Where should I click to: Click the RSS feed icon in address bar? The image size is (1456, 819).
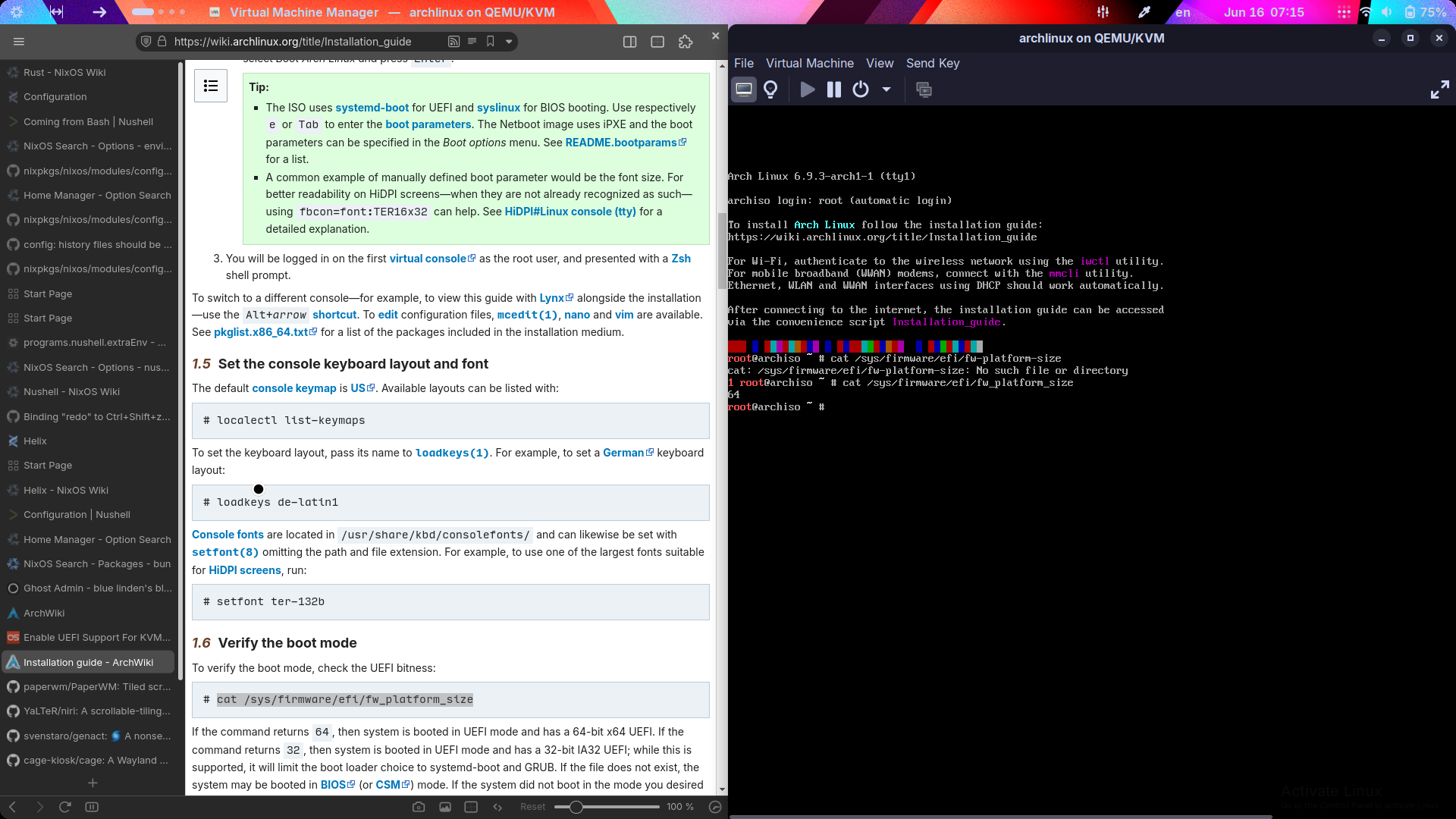tap(453, 42)
